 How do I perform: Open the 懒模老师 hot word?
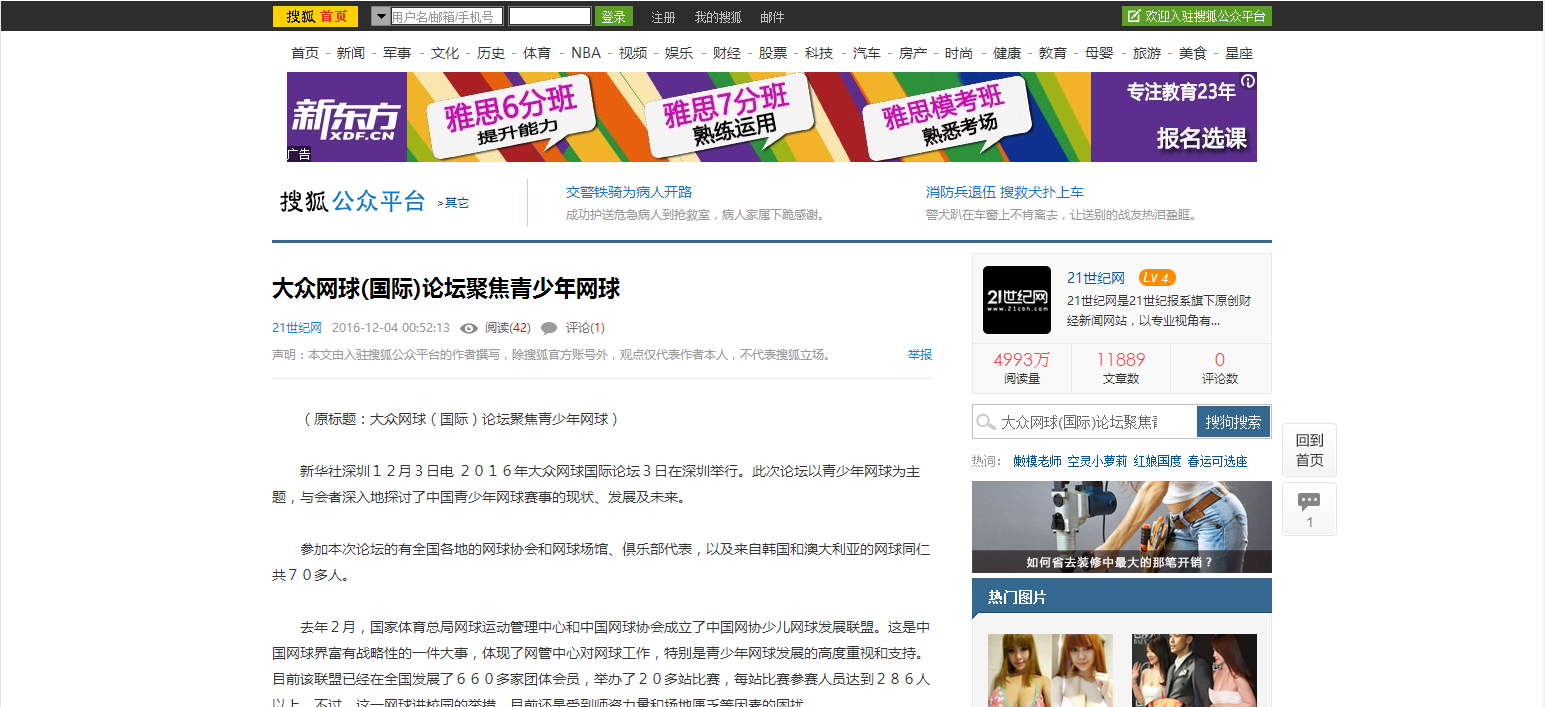pyautogui.click(x=1037, y=462)
